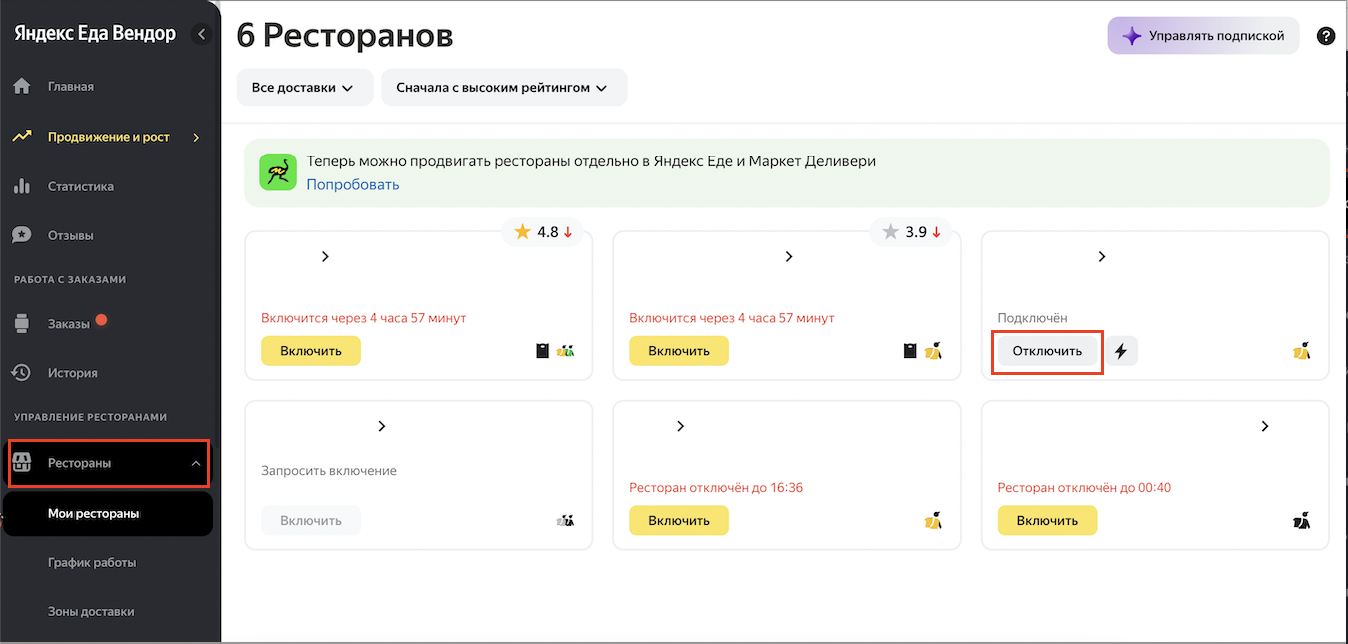Click the courier icon in the Подключён card
This screenshot has height=644, width=1348.
click(1302, 351)
